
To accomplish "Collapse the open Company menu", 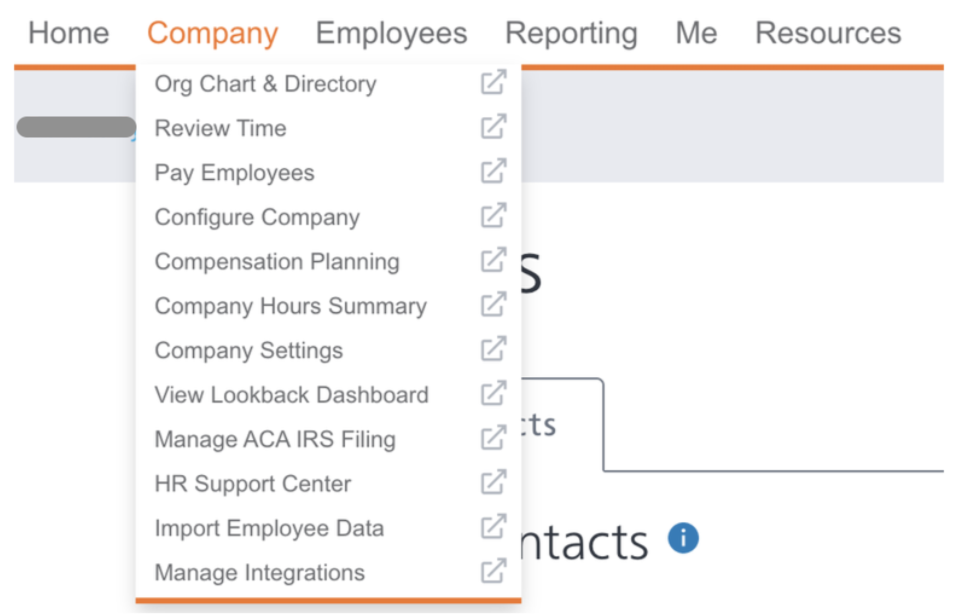I will [x=212, y=34].
